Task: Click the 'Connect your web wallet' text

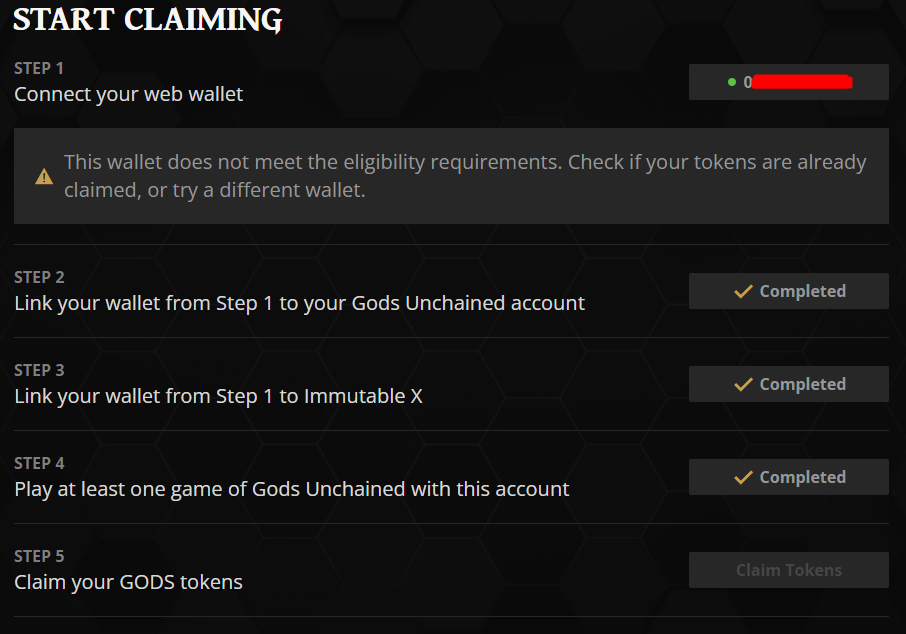Action: point(128,95)
